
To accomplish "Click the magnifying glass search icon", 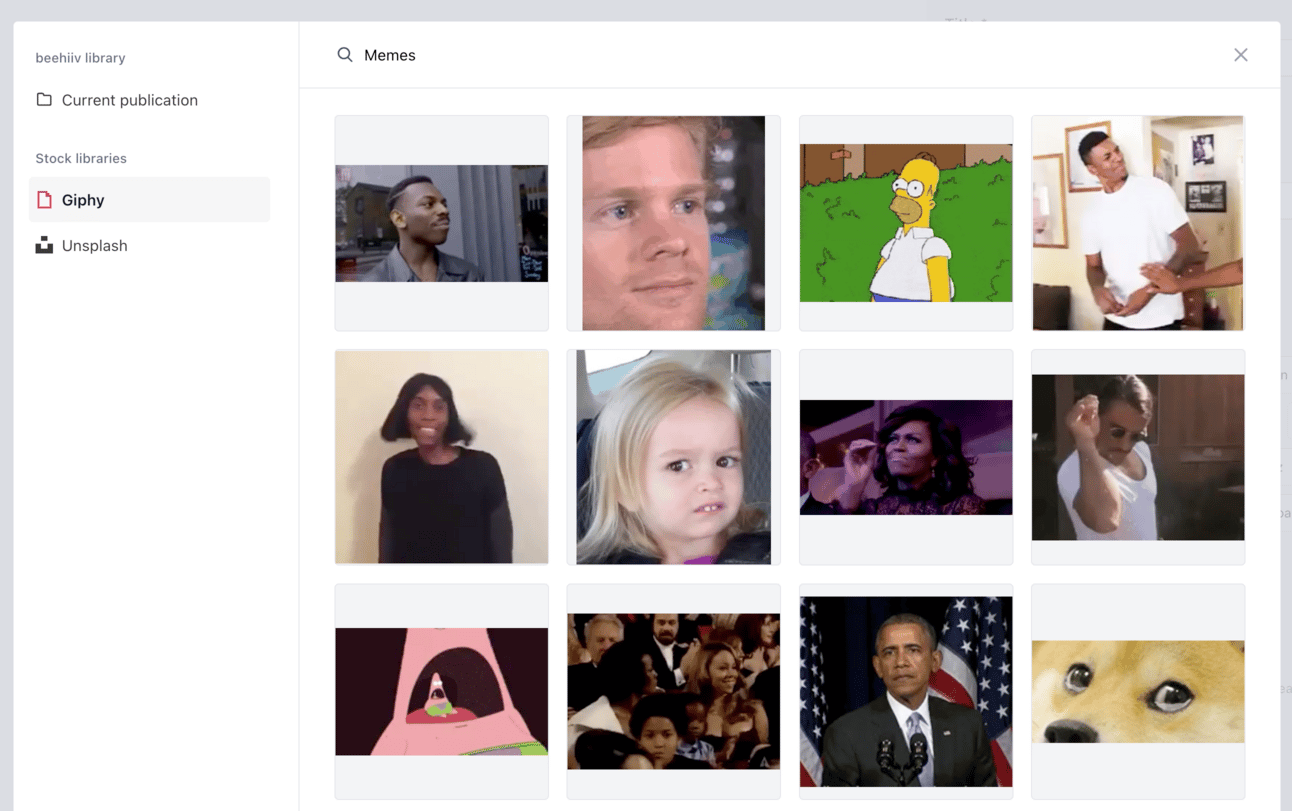I will (x=345, y=55).
